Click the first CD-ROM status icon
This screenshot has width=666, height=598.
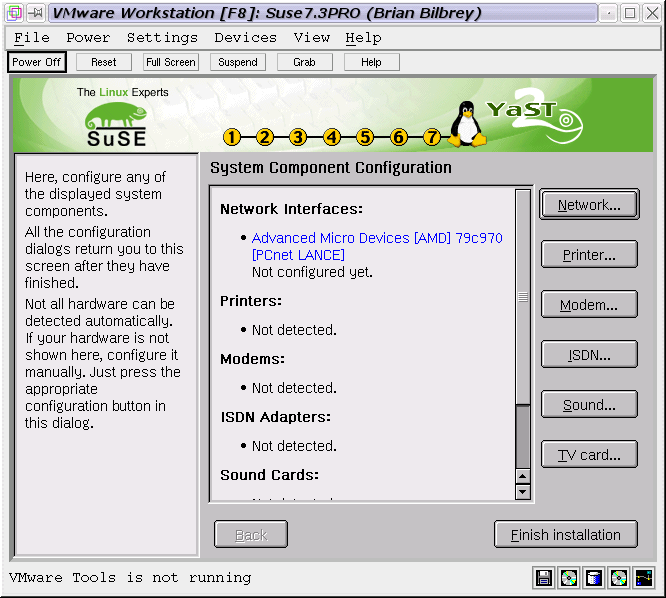pos(569,577)
